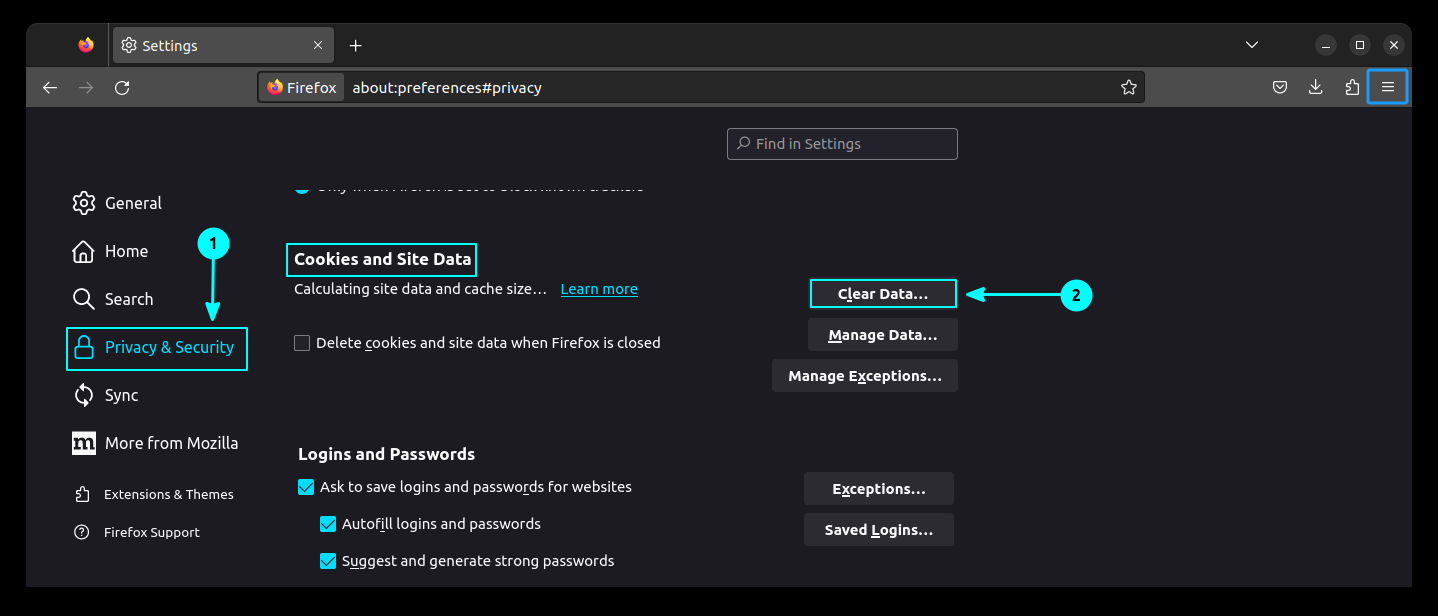The height and width of the screenshot is (616, 1438).
Task: Open the Downloads icon
Action: coord(1316,87)
